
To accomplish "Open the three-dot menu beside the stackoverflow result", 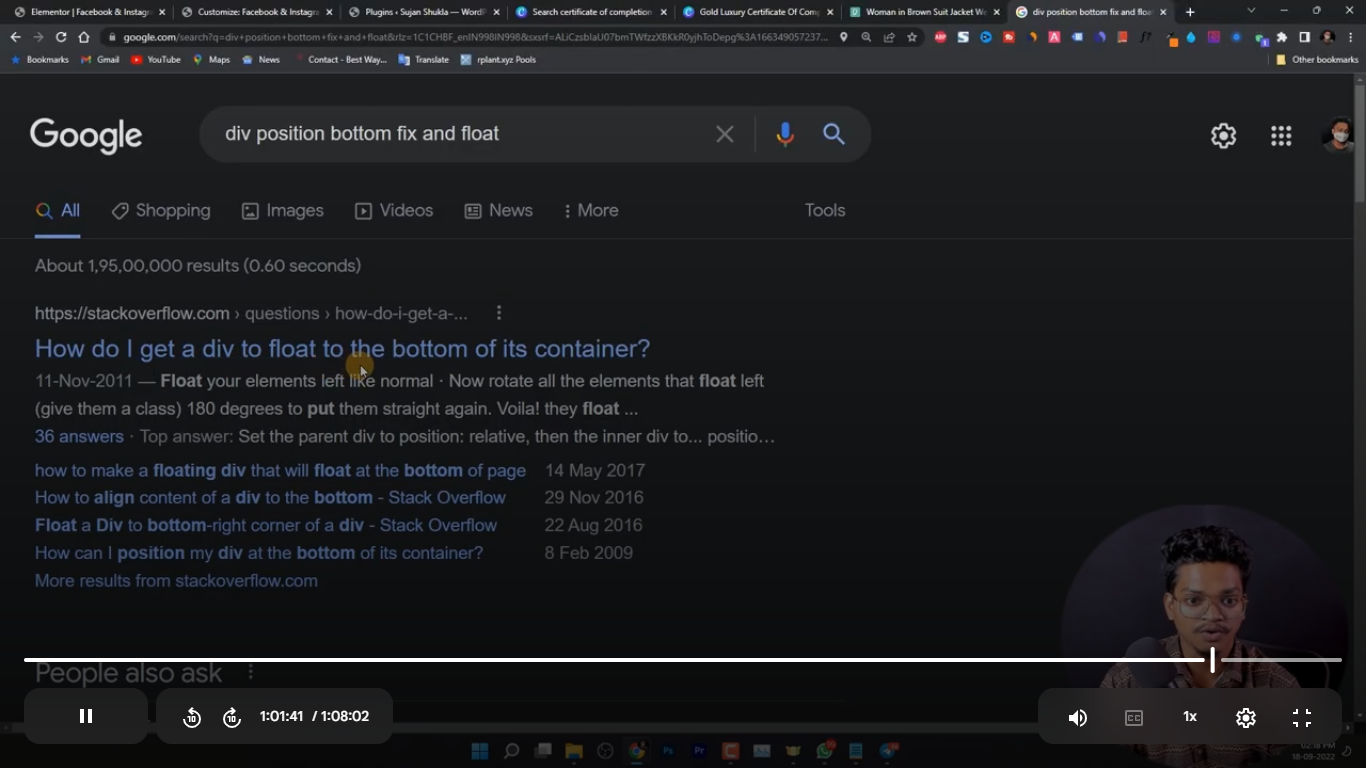I will tap(498, 312).
